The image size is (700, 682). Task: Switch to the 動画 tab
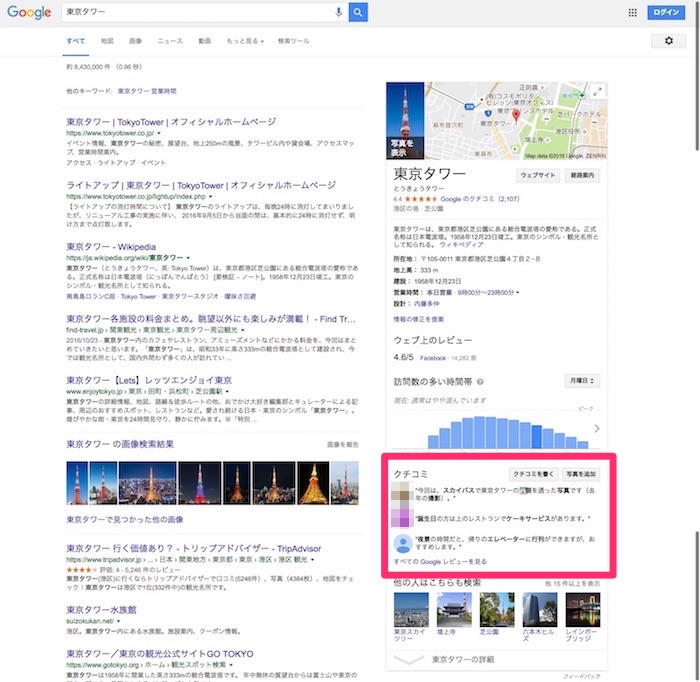click(204, 41)
